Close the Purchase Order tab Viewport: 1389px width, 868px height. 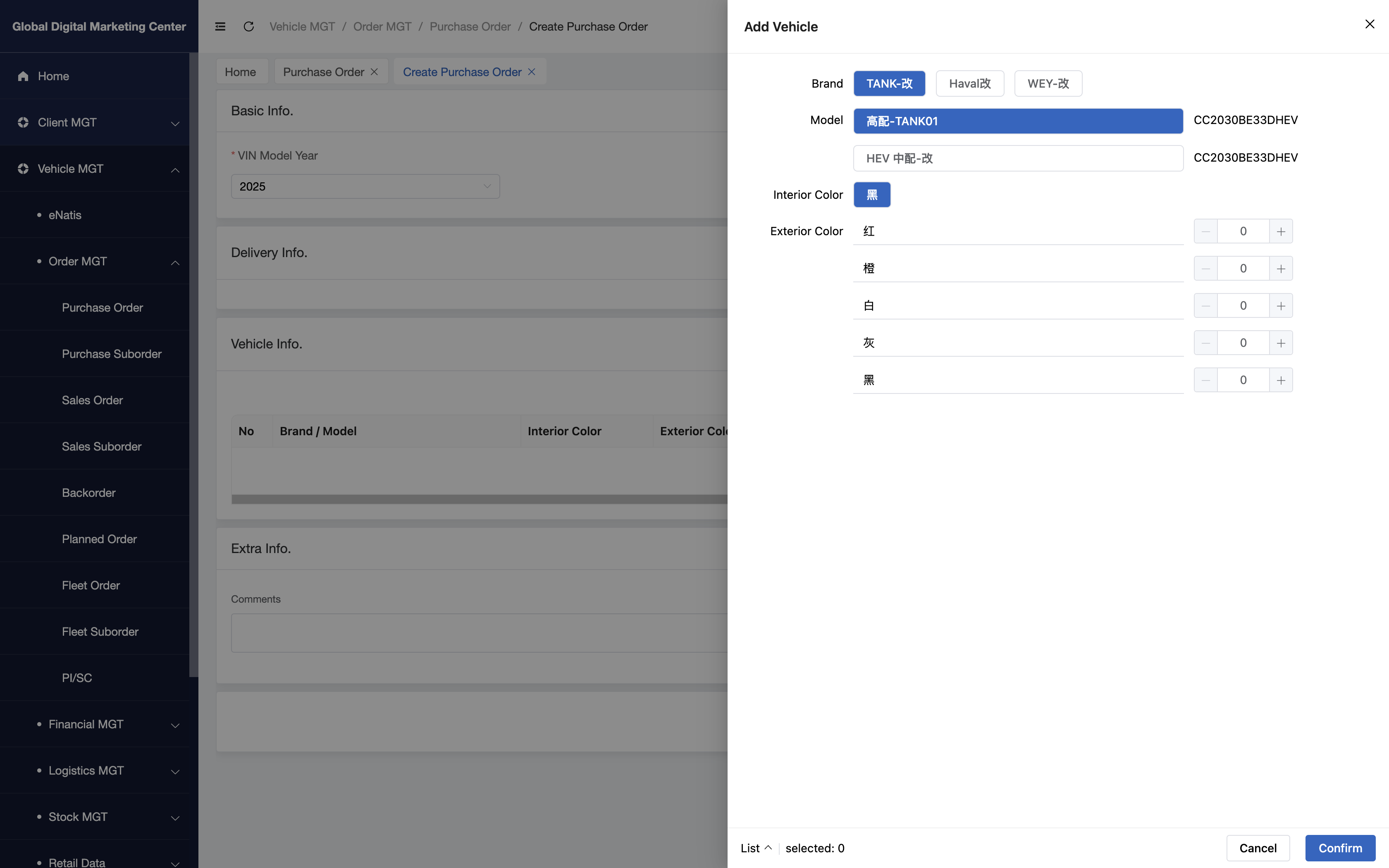click(374, 72)
